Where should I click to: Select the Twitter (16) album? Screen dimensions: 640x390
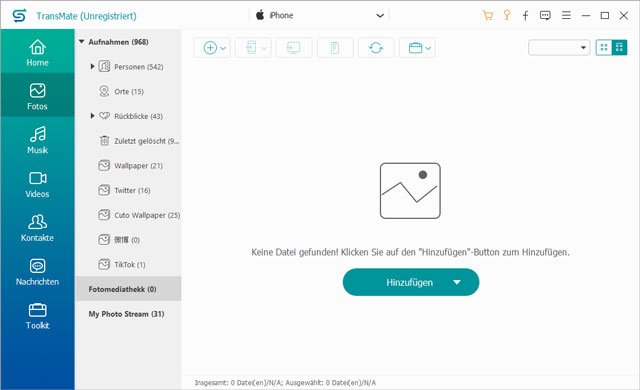[132, 191]
